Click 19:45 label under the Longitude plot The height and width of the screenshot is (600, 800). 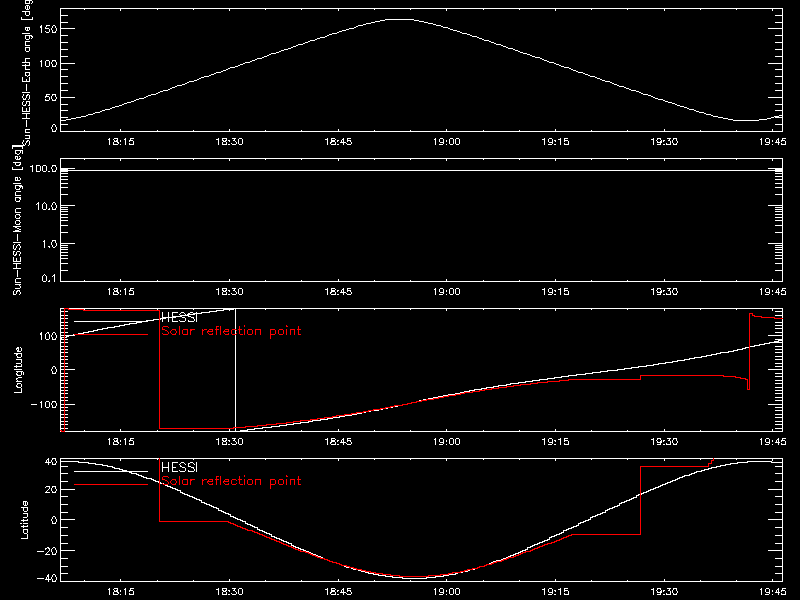772,442
